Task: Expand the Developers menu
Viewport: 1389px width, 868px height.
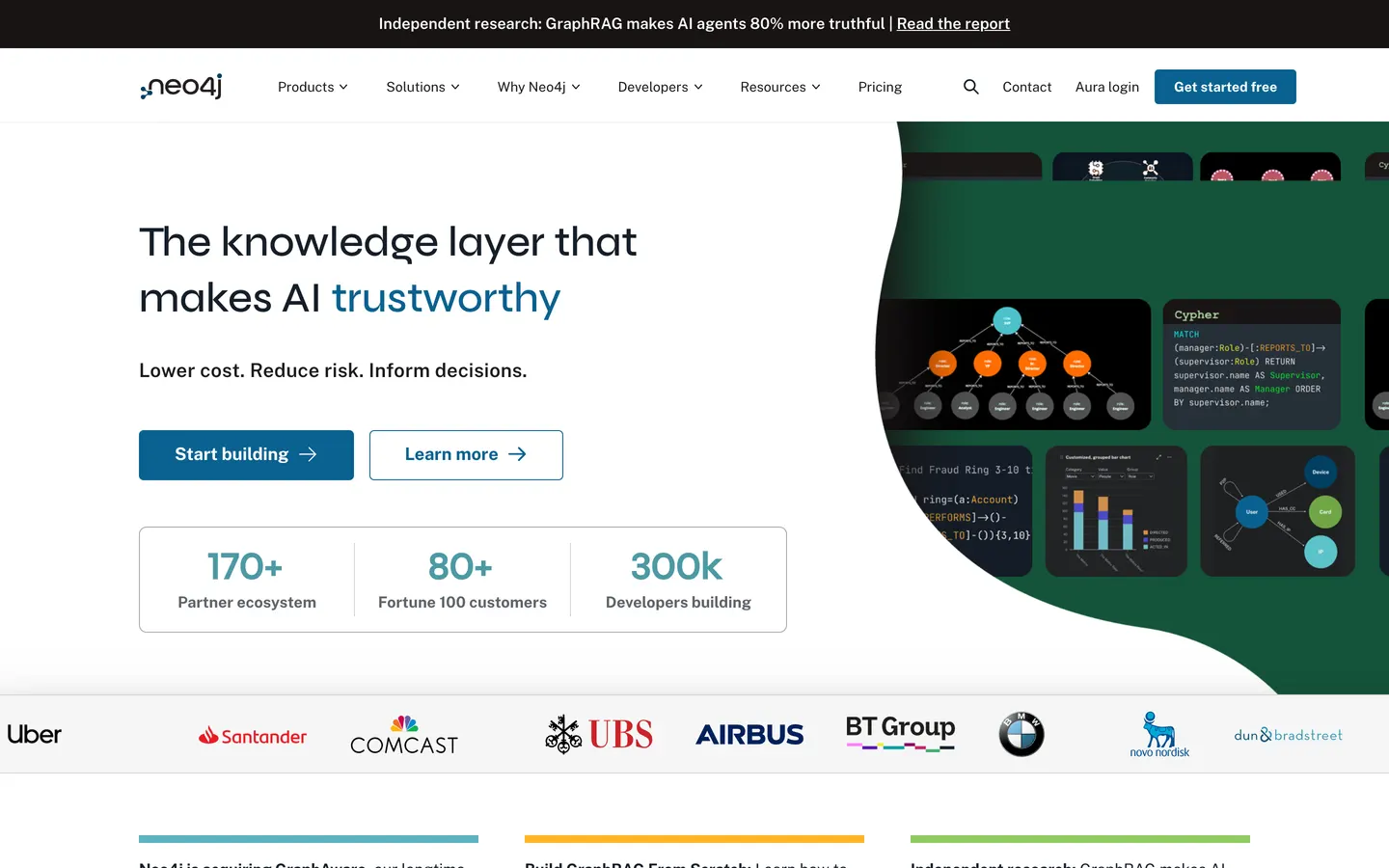Action: coord(661,87)
